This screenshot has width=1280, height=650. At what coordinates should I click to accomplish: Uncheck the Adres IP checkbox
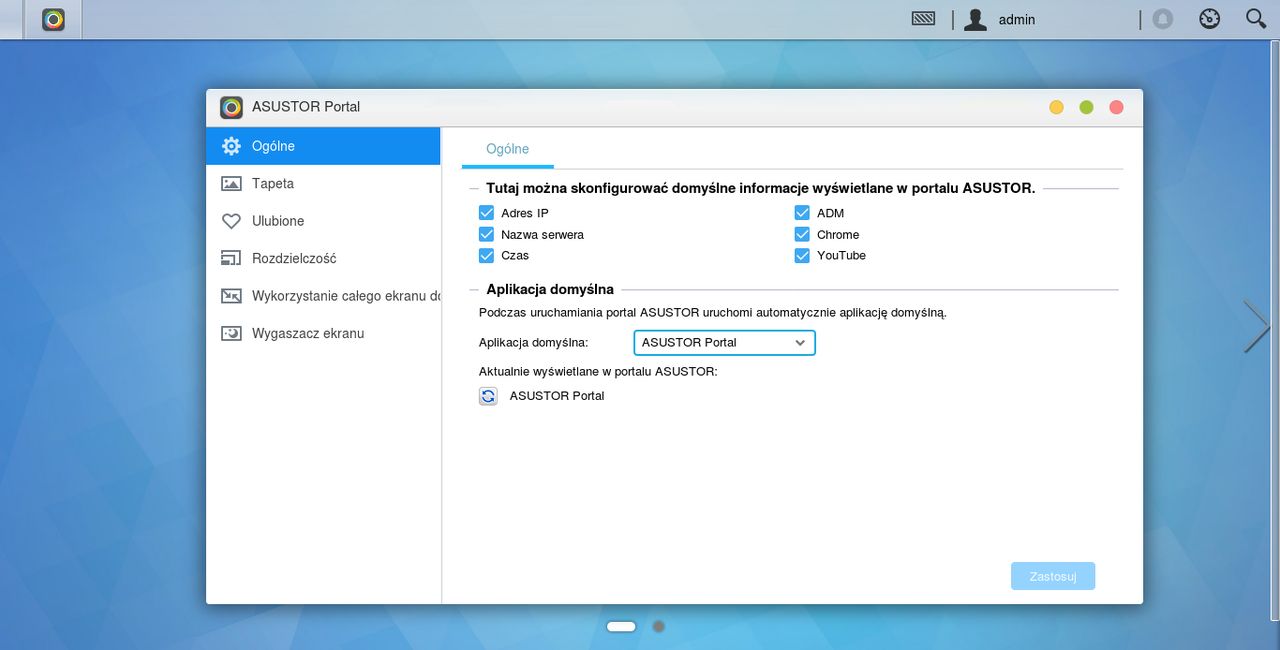click(x=486, y=213)
